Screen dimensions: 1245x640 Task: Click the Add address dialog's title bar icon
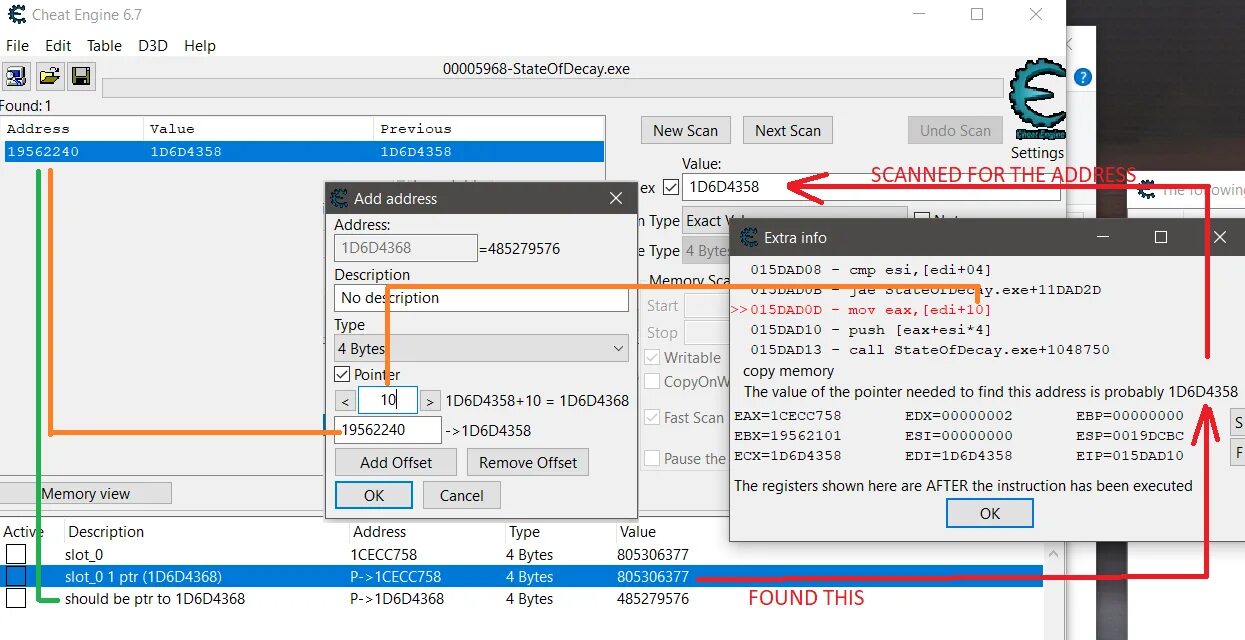click(337, 199)
